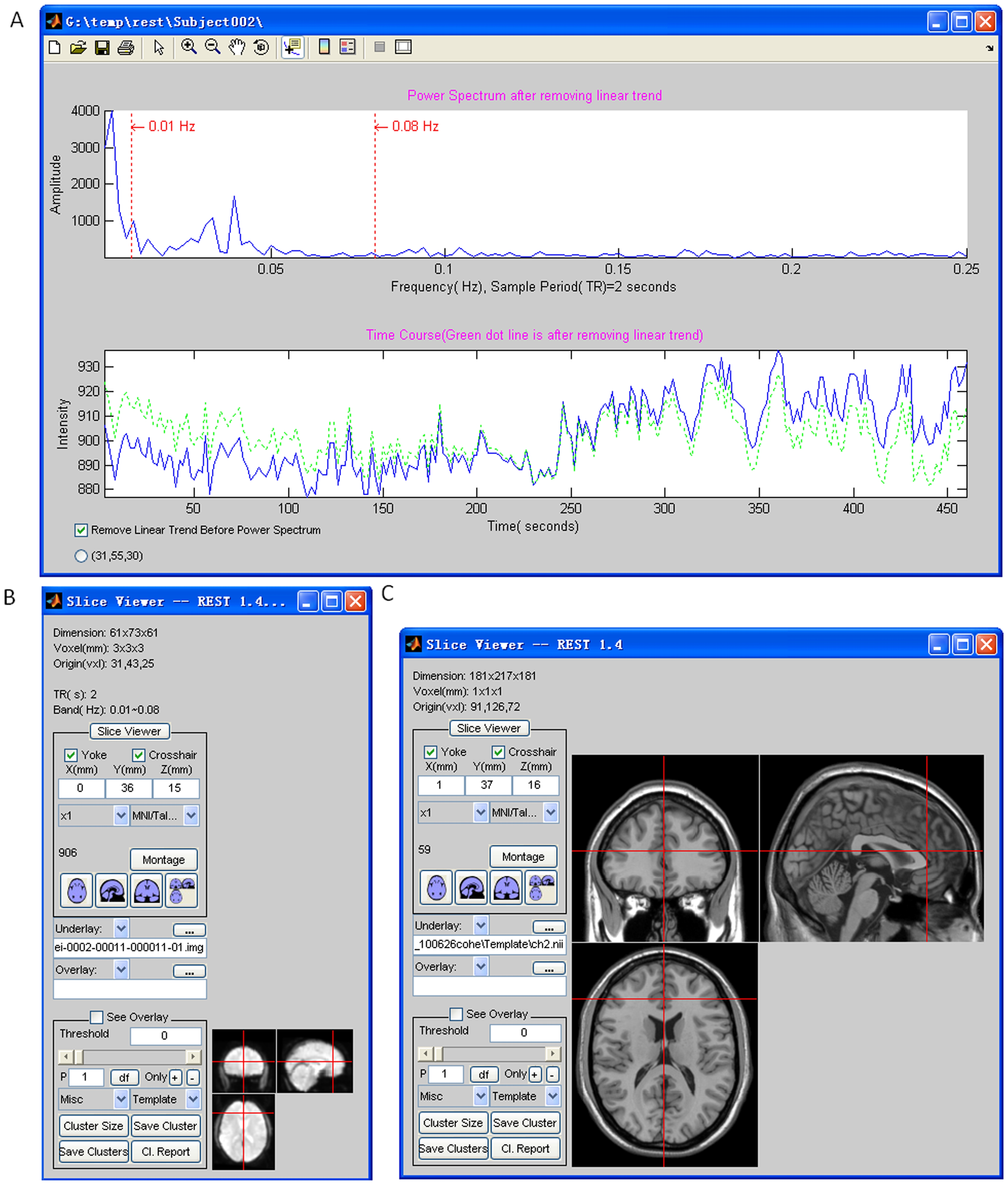Show orthogonal views in the small Slice Viewer
Image resolution: width=1008 pixels, height=1185 pixels.
pyautogui.click(x=182, y=890)
